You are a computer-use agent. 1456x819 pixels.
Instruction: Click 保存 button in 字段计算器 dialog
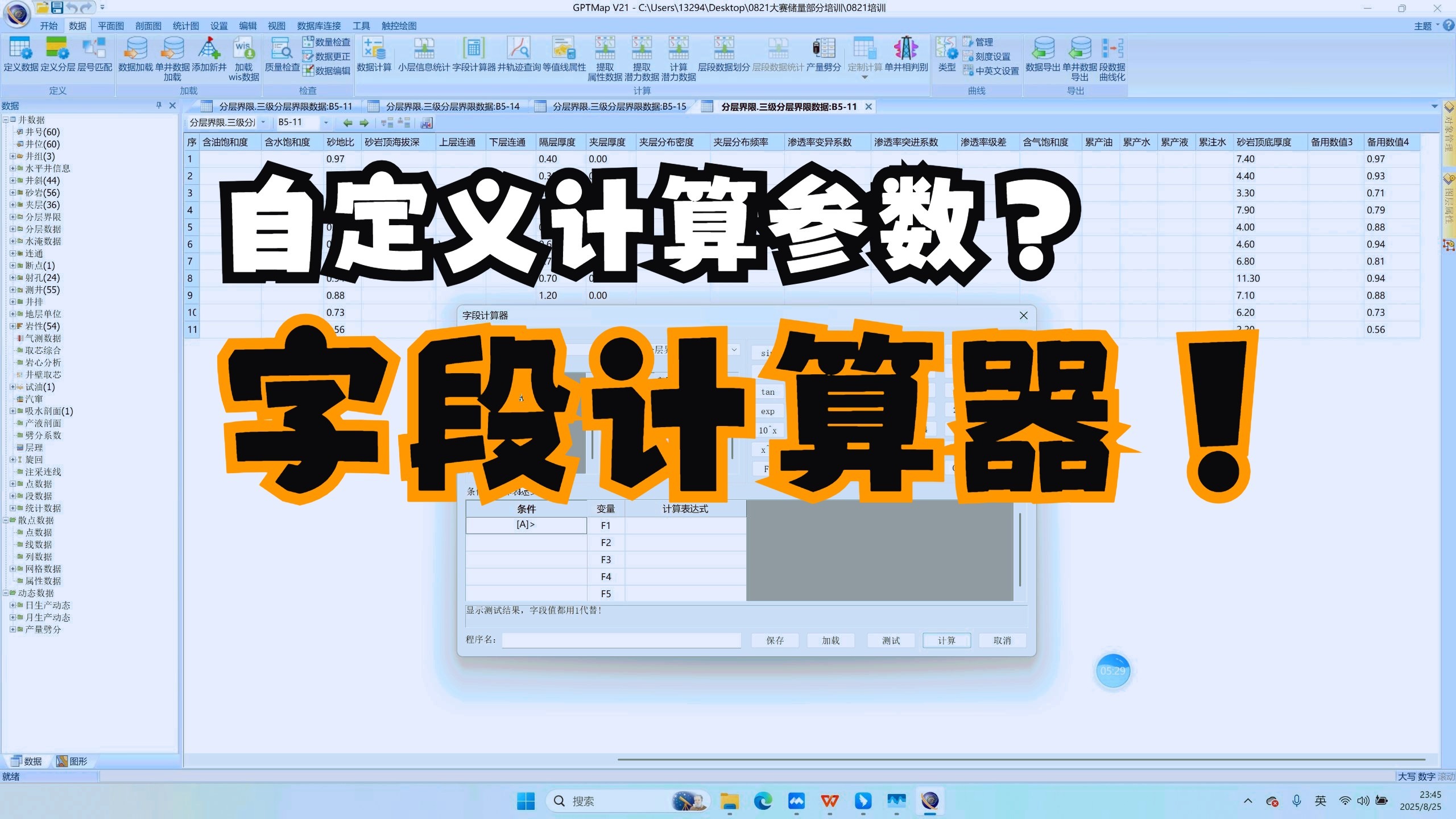tap(775, 640)
